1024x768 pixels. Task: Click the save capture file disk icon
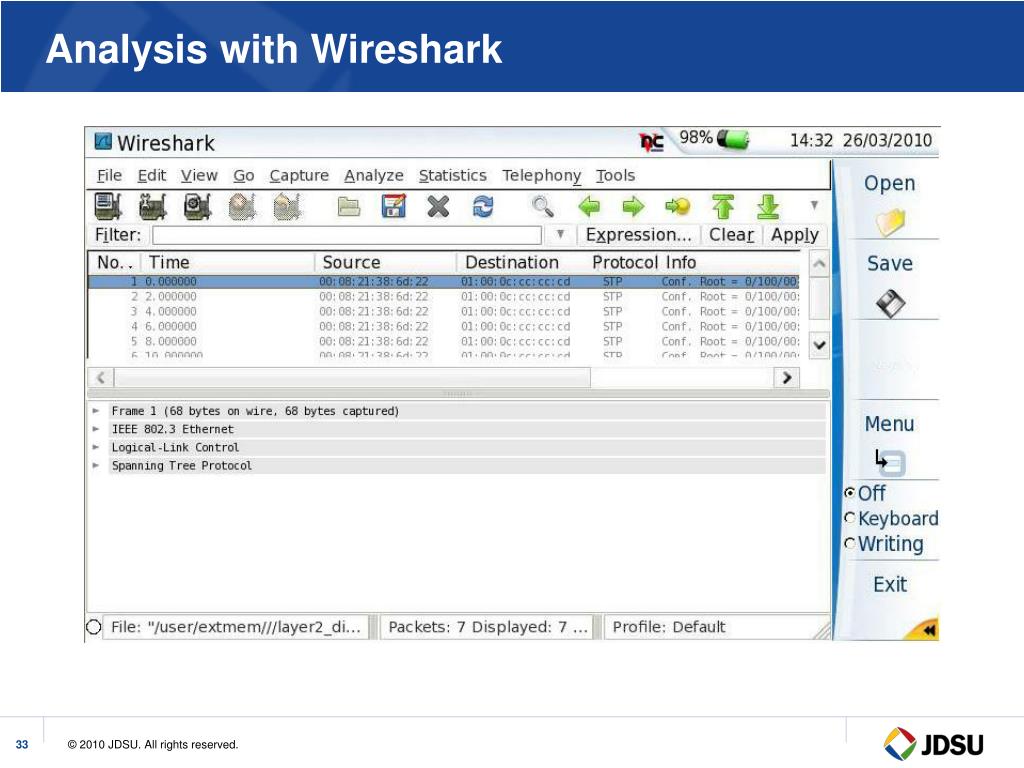[x=393, y=206]
